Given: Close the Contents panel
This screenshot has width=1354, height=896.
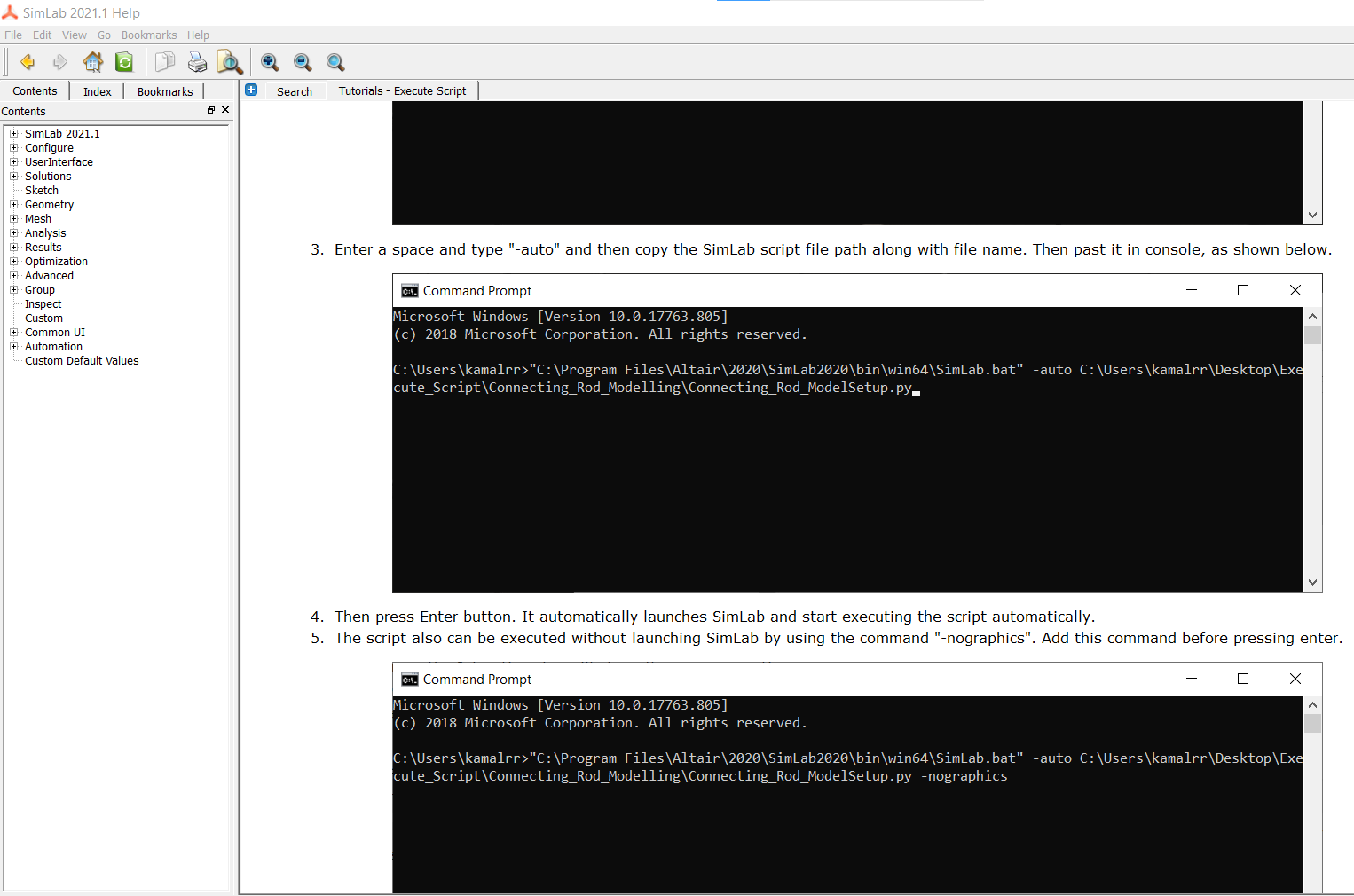Looking at the screenshot, I should pyautogui.click(x=225, y=110).
